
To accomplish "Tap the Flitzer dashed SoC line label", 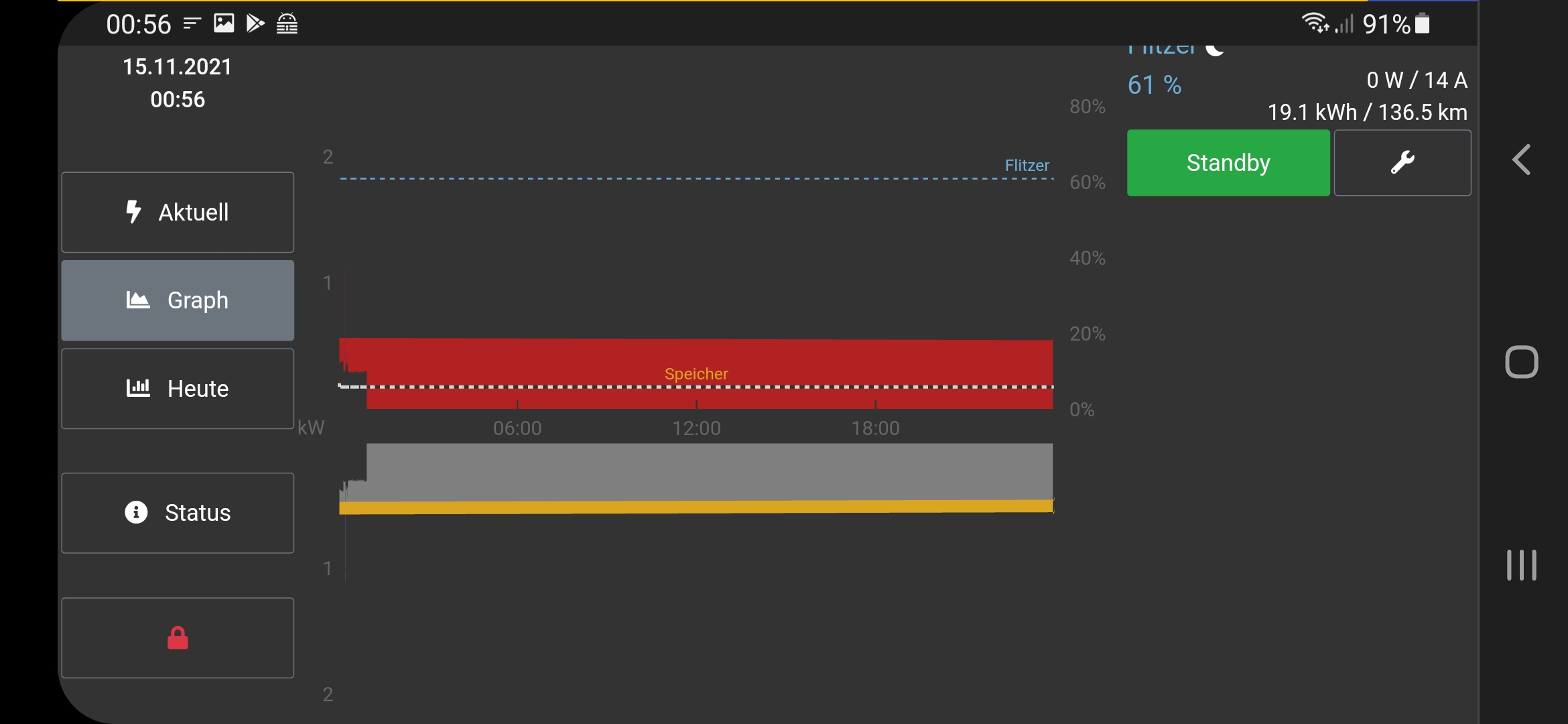I will pyautogui.click(x=1027, y=166).
